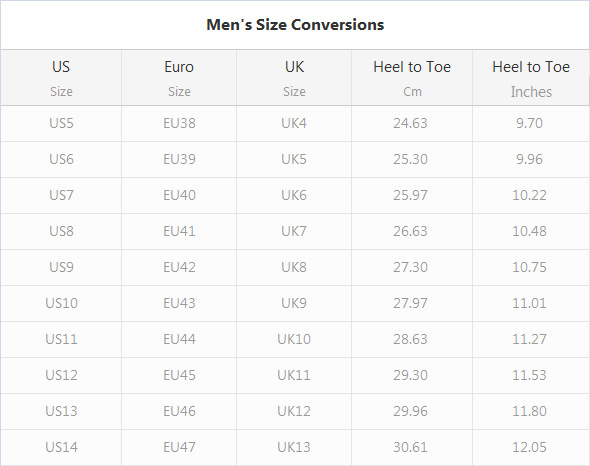The image size is (590, 466).
Task: Select the 26.63 cm value
Action: pos(411,231)
